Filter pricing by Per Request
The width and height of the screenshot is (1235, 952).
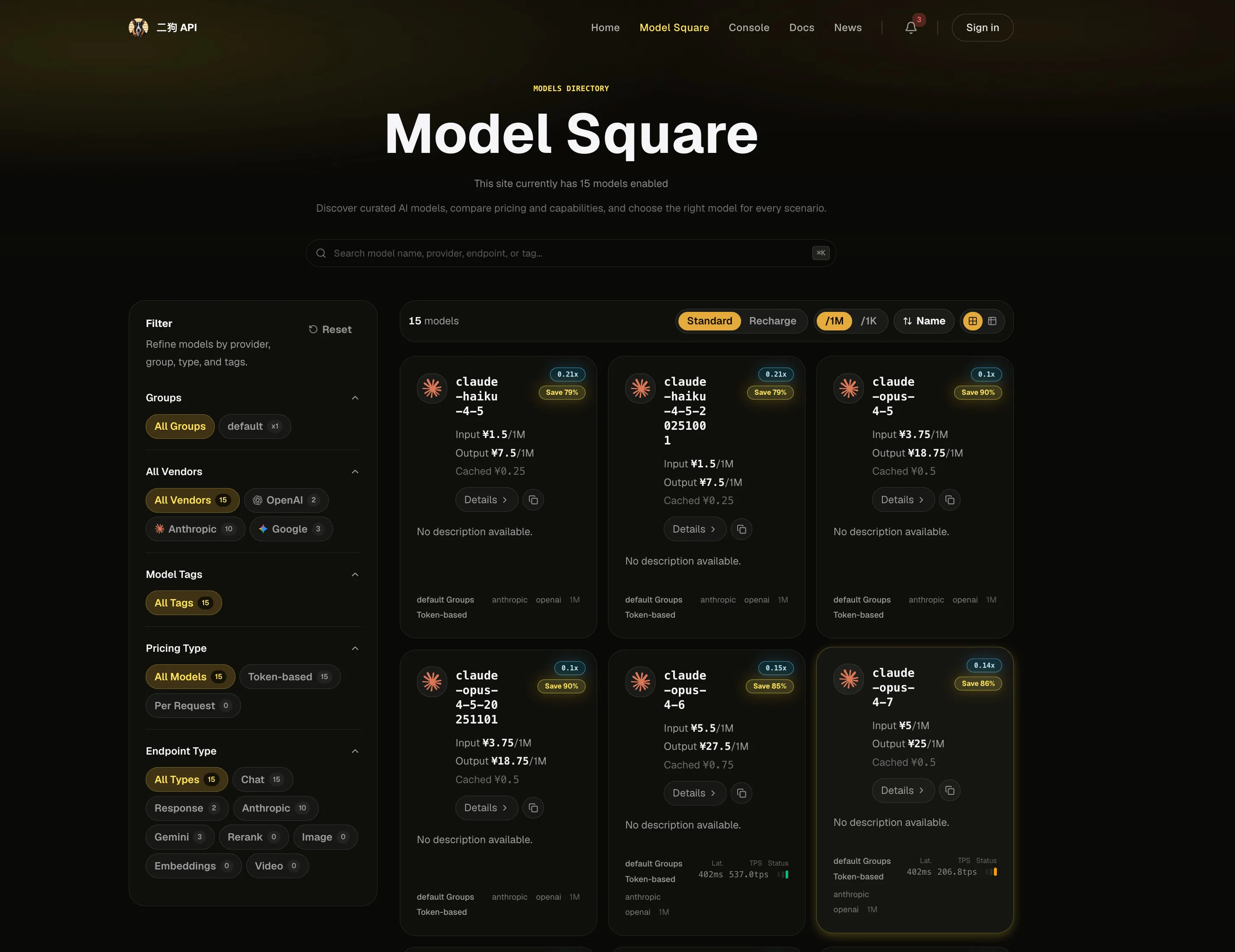pyautogui.click(x=193, y=705)
